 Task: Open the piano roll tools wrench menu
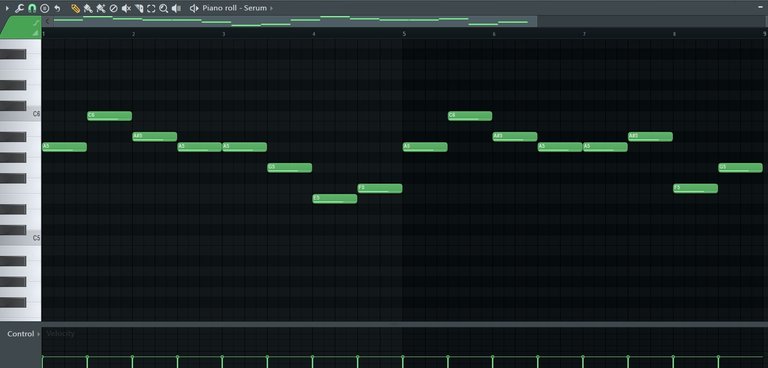coord(20,8)
